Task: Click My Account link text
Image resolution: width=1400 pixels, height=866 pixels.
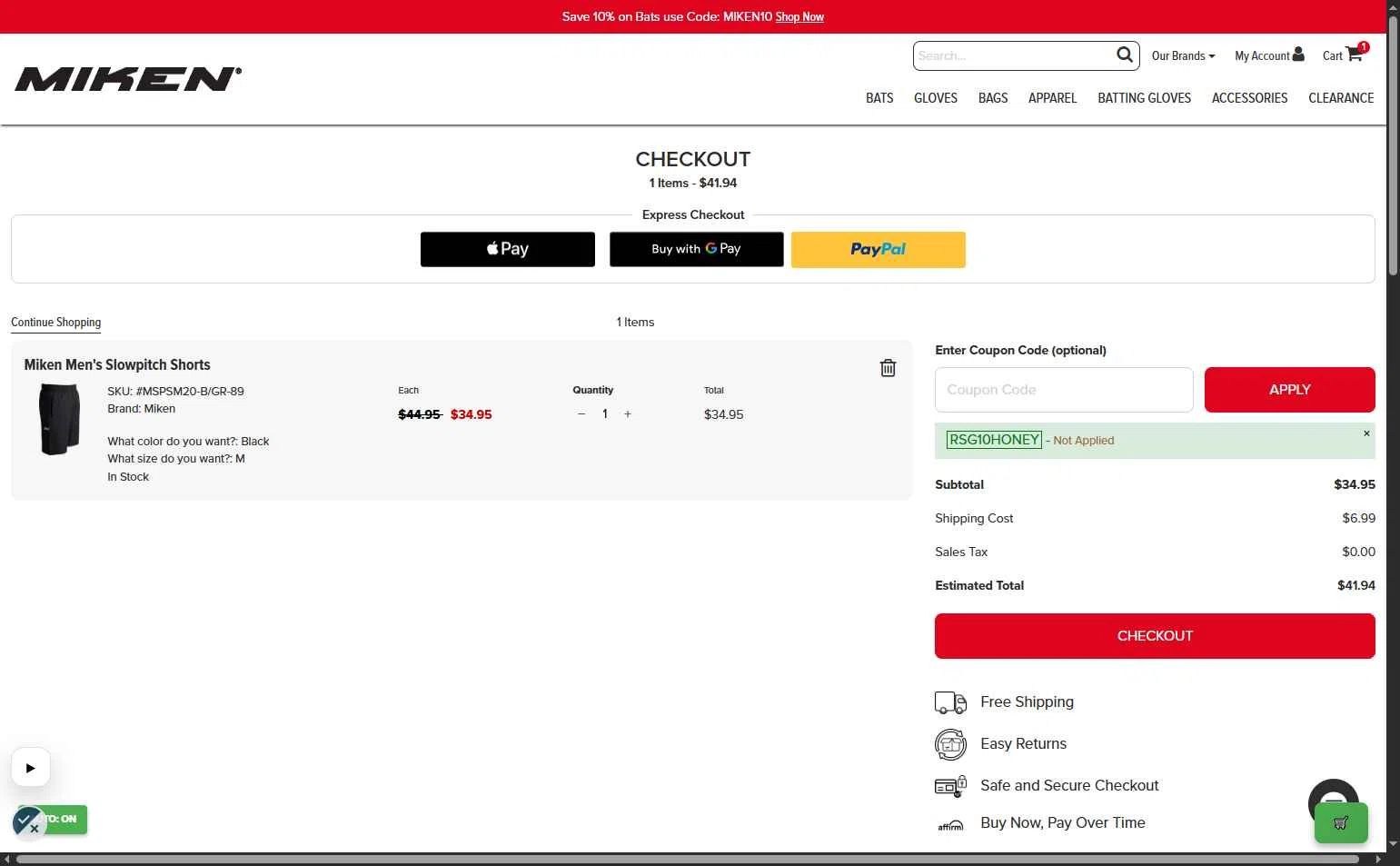Action: (1262, 55)
